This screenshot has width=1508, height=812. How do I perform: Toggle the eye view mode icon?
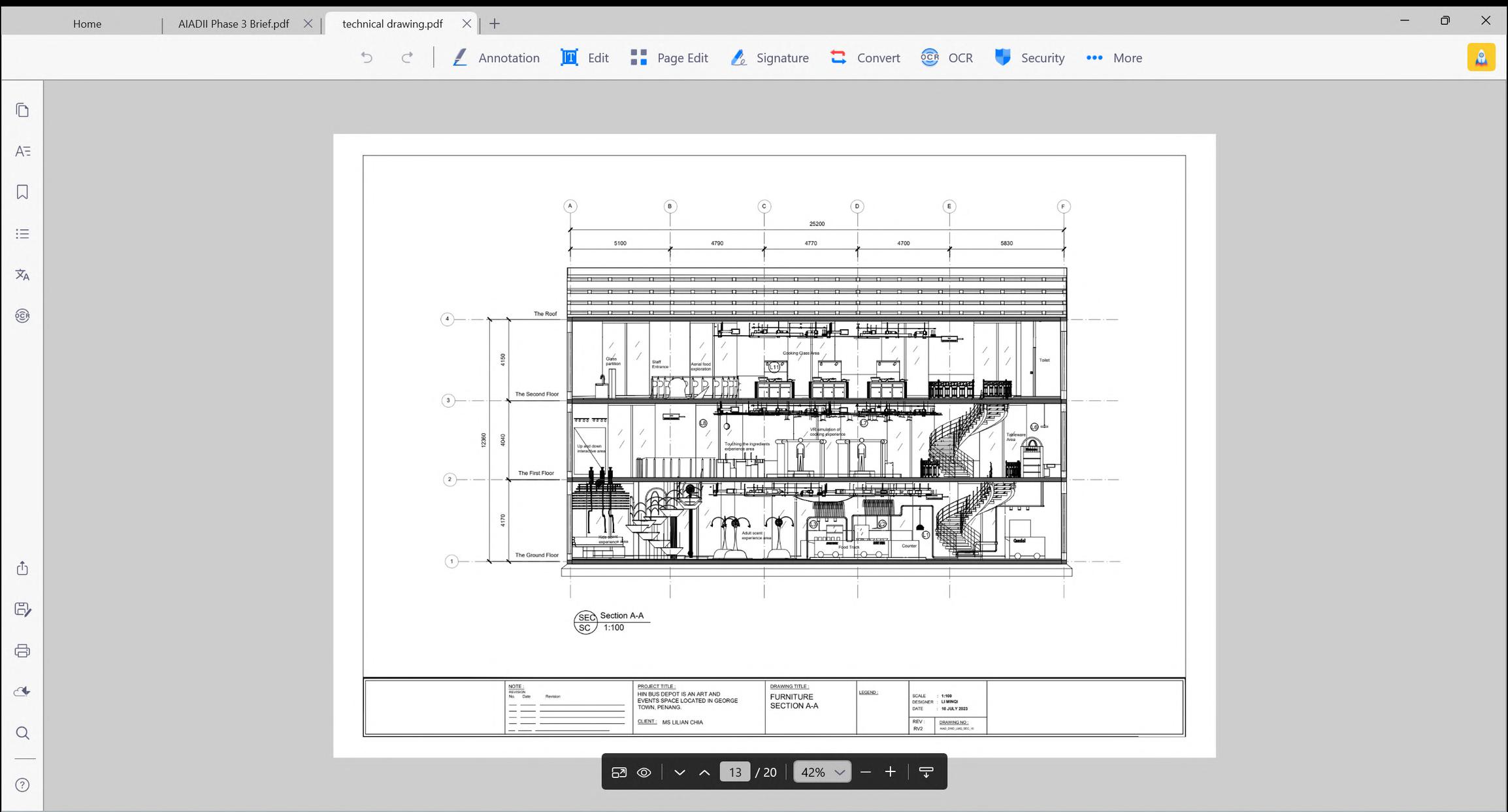click(644, 772)
